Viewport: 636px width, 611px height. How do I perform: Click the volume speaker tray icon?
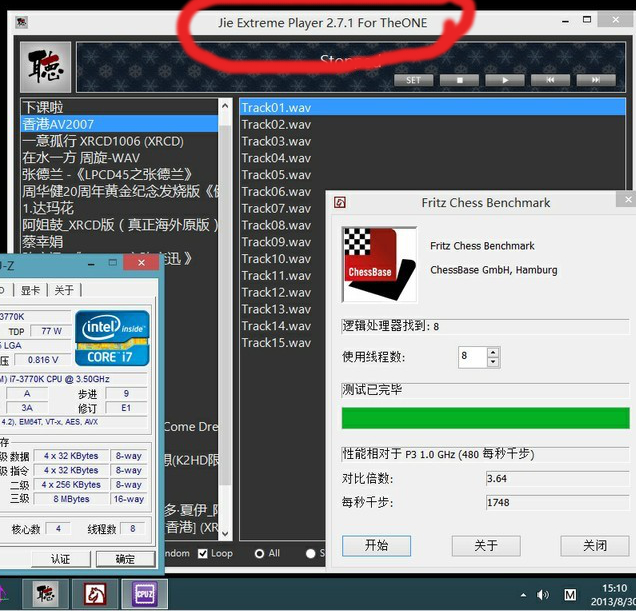[542, 595]
